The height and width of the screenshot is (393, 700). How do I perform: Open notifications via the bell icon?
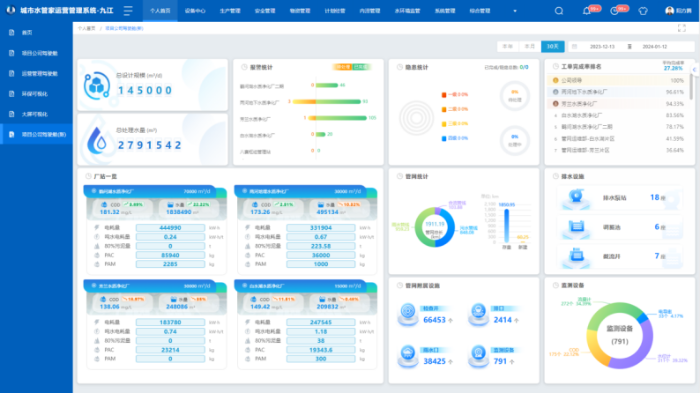[587, 11]
